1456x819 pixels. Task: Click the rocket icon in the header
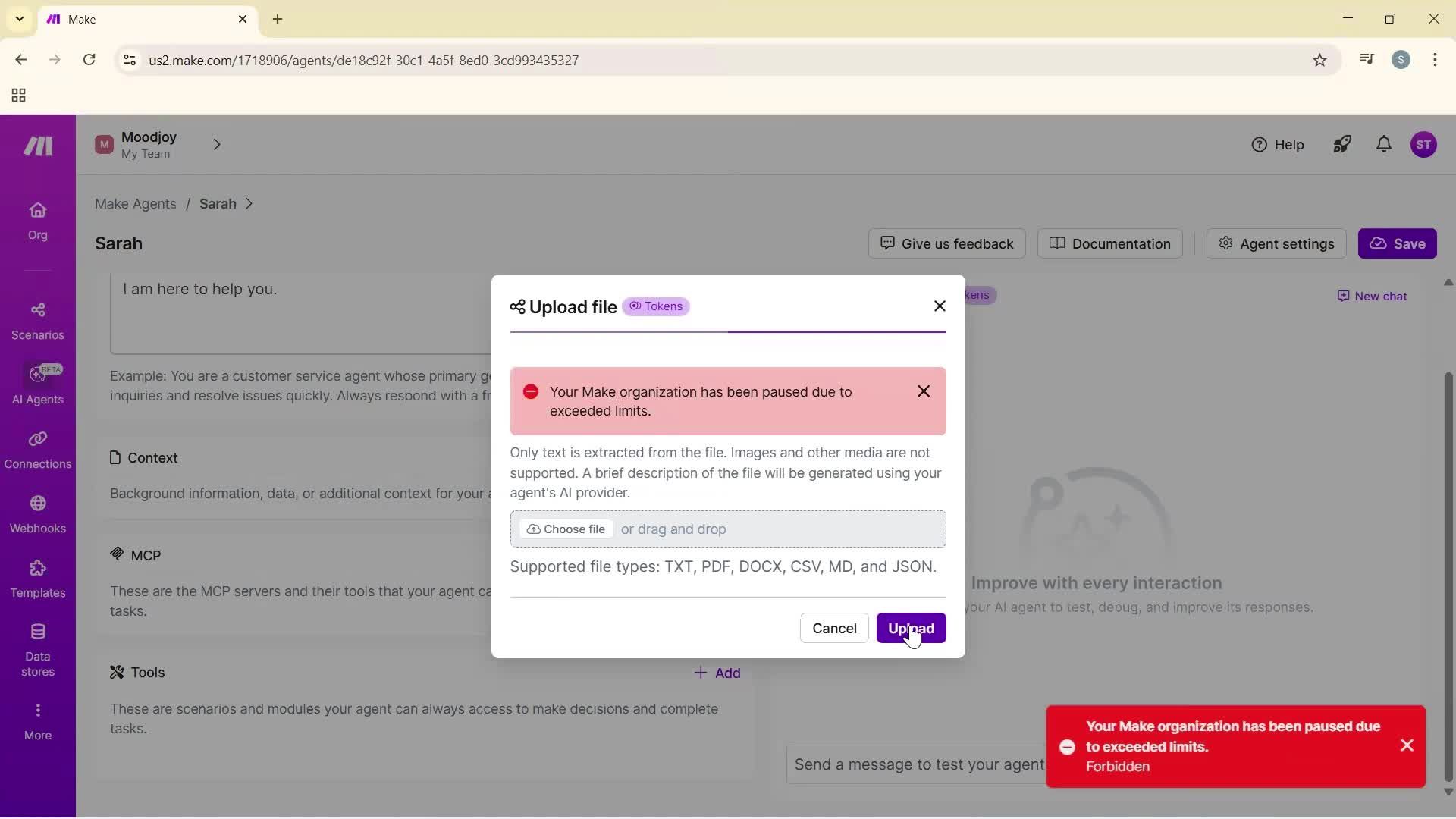coord(1342,144)
